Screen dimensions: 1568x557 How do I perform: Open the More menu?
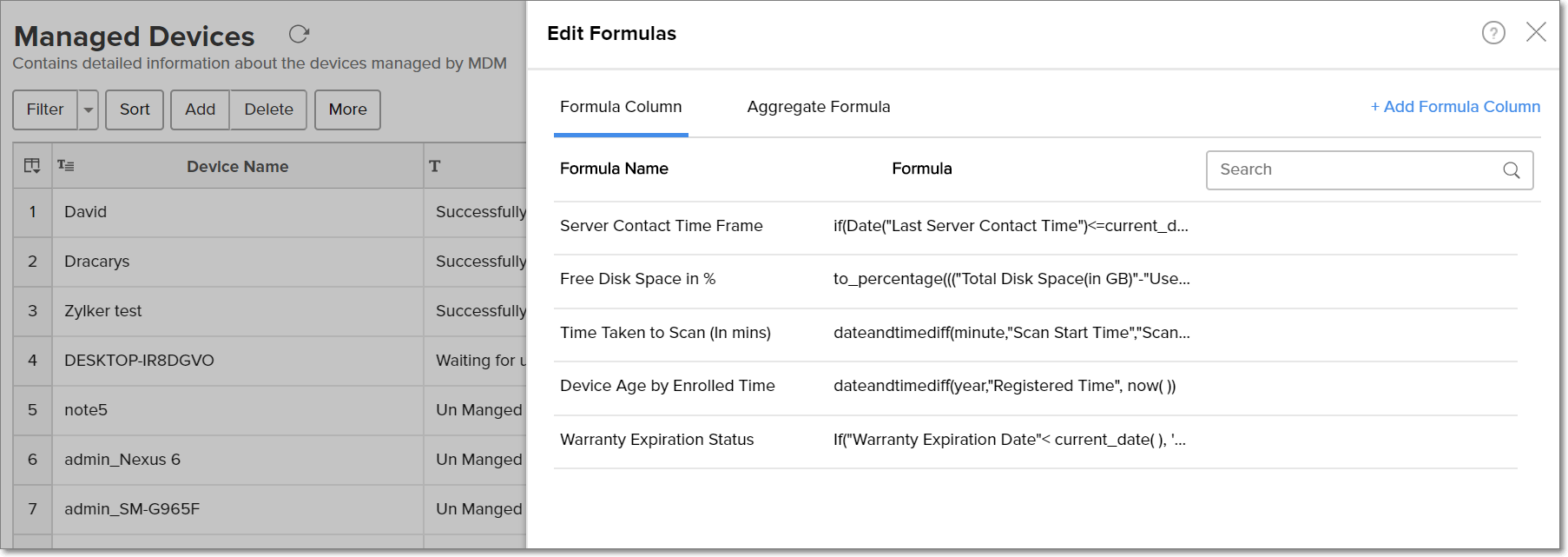(x=347, y=109)
